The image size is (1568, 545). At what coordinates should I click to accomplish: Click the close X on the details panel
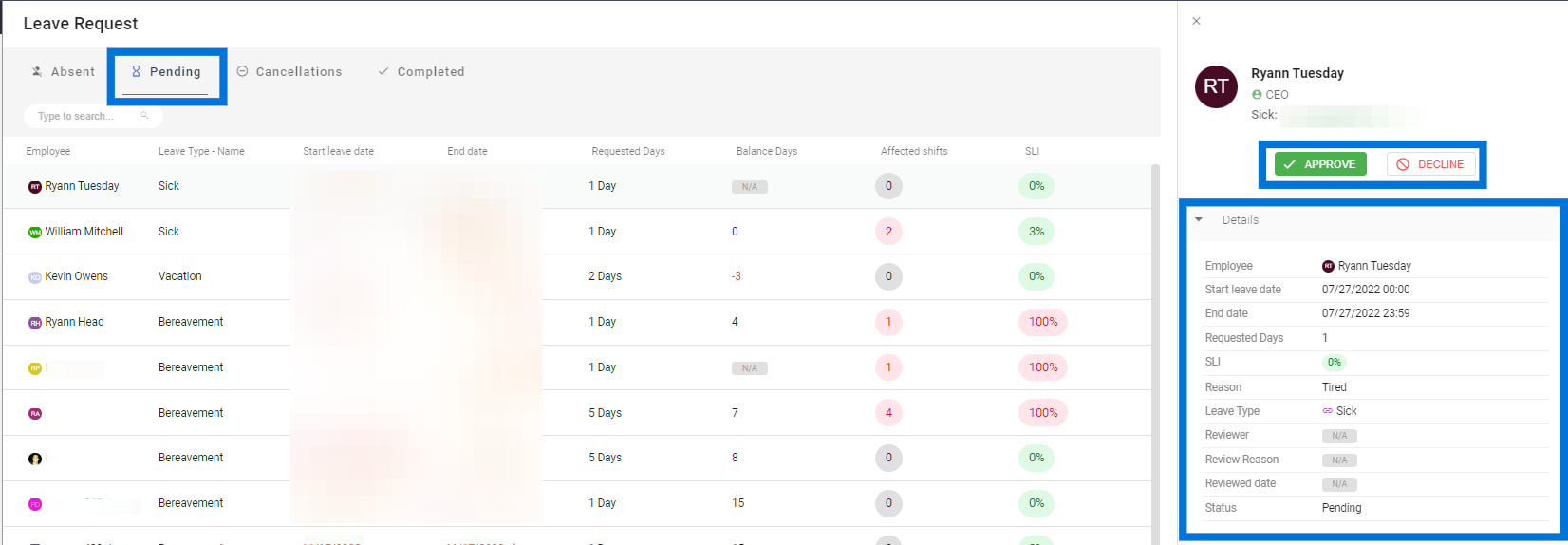[1196, 21]
